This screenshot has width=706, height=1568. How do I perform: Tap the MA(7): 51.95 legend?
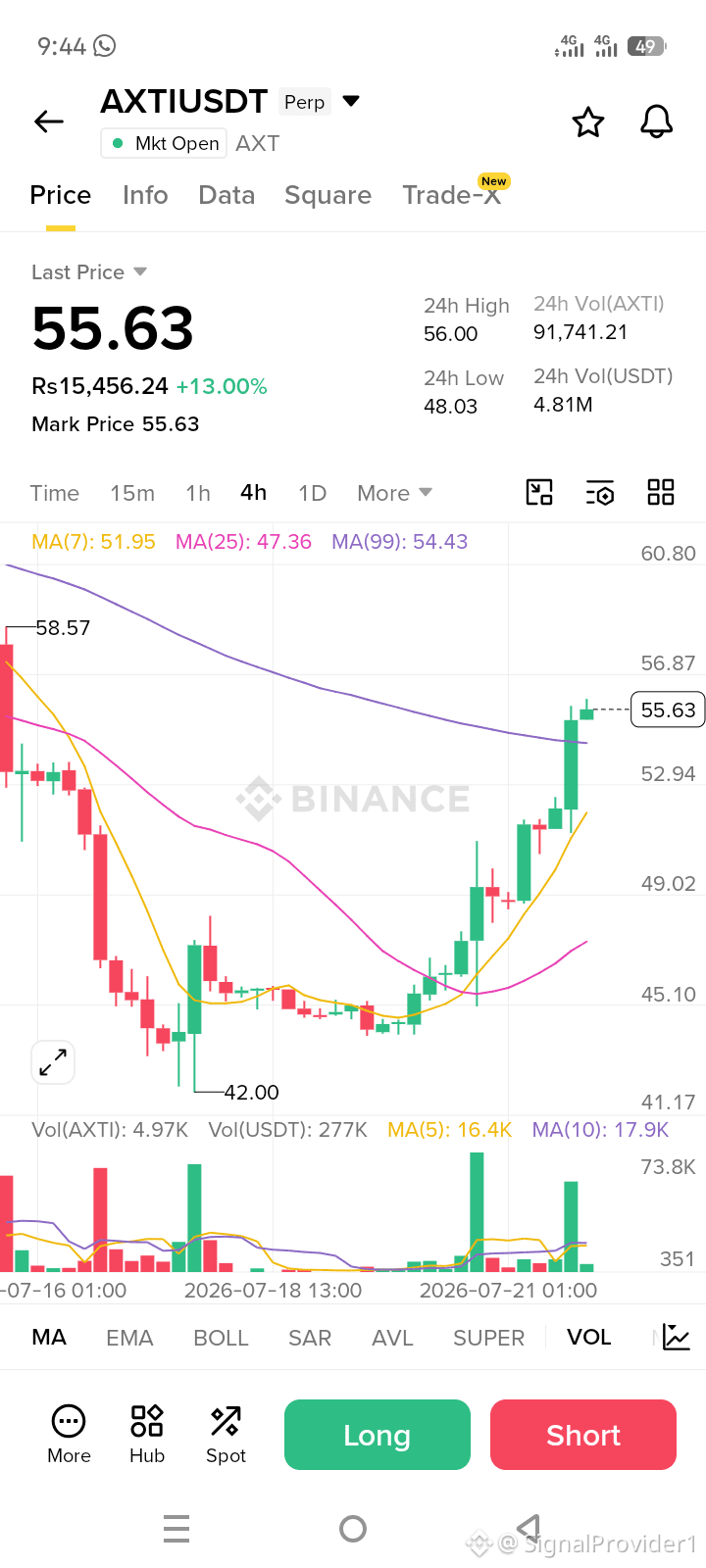coord(93,541)
